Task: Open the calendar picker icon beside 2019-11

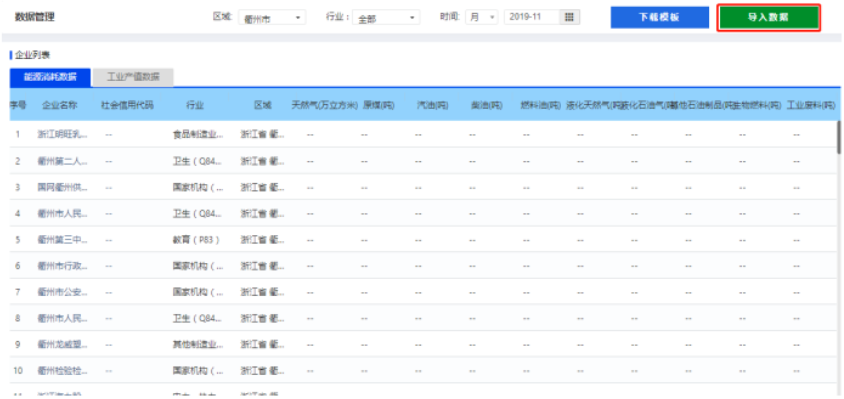Action: pos(569,17)
